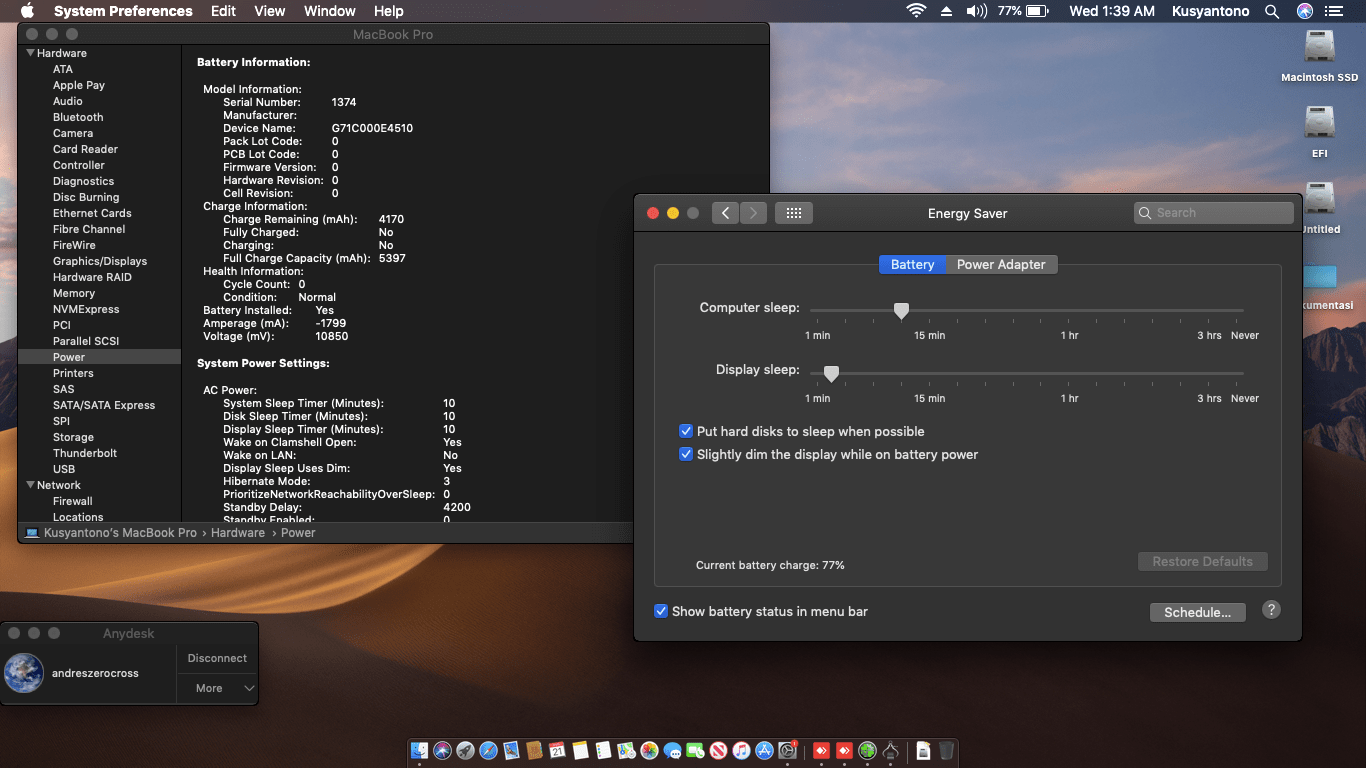Show all preferences grid button
Image resolution: width=1366 pixels, height=768 pixels.
click(794, 213)
